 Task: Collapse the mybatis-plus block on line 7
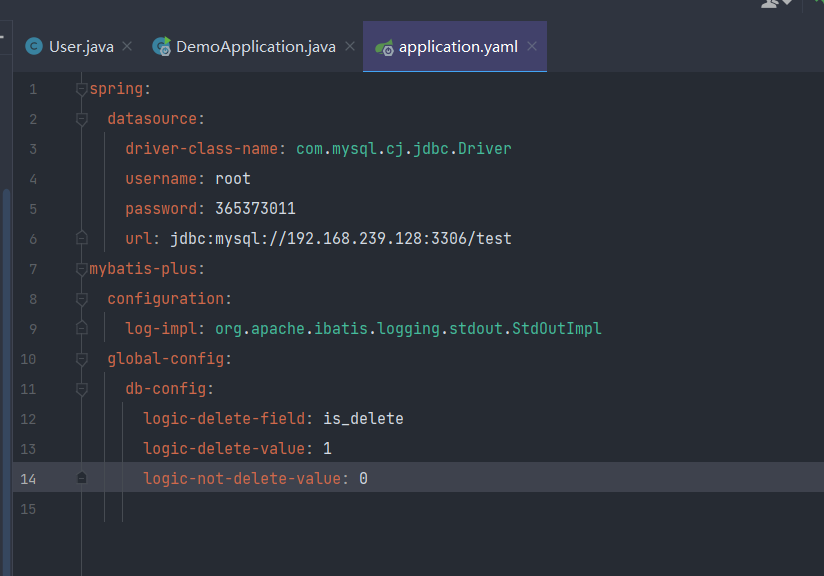[81, 270]
